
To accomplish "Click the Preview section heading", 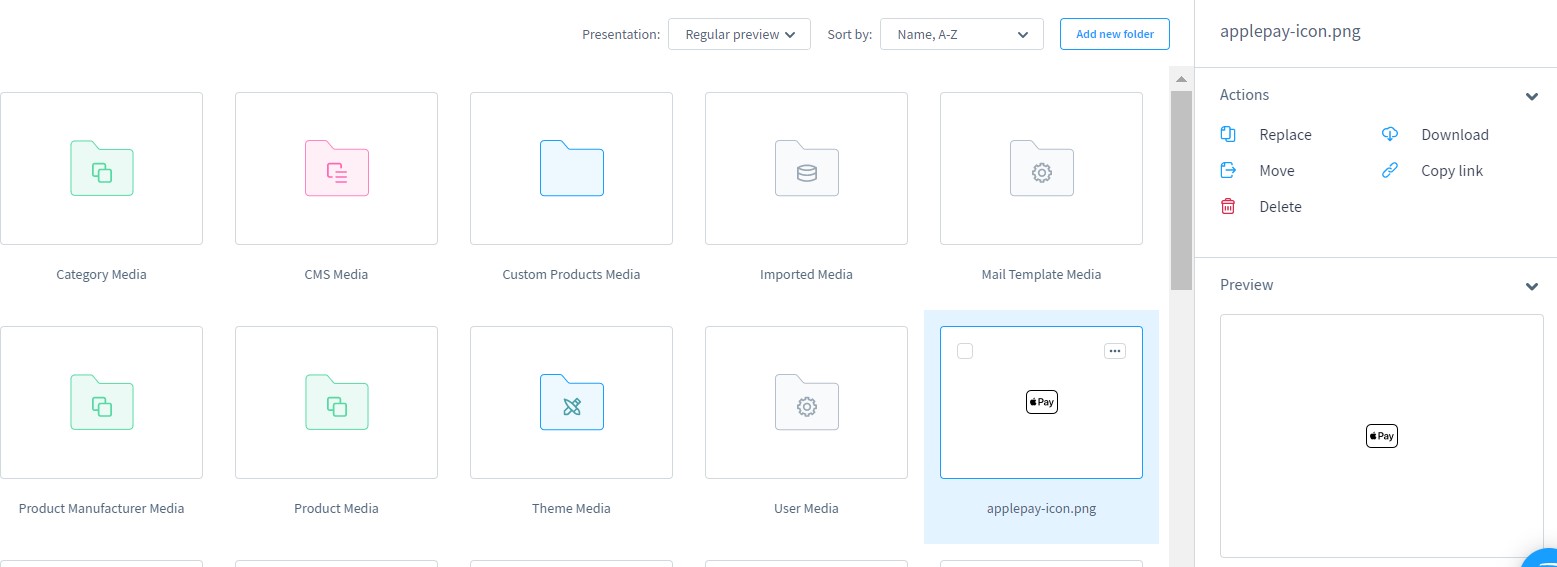I will point(1246,285).
